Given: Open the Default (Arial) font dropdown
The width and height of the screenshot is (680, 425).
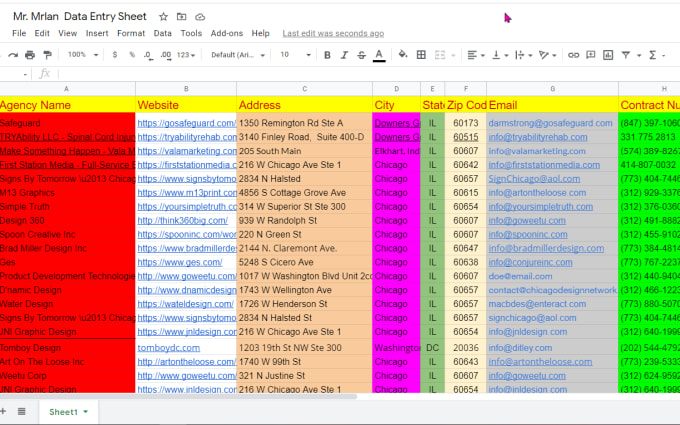Looking at the screenshot, I should coord(238,55).
